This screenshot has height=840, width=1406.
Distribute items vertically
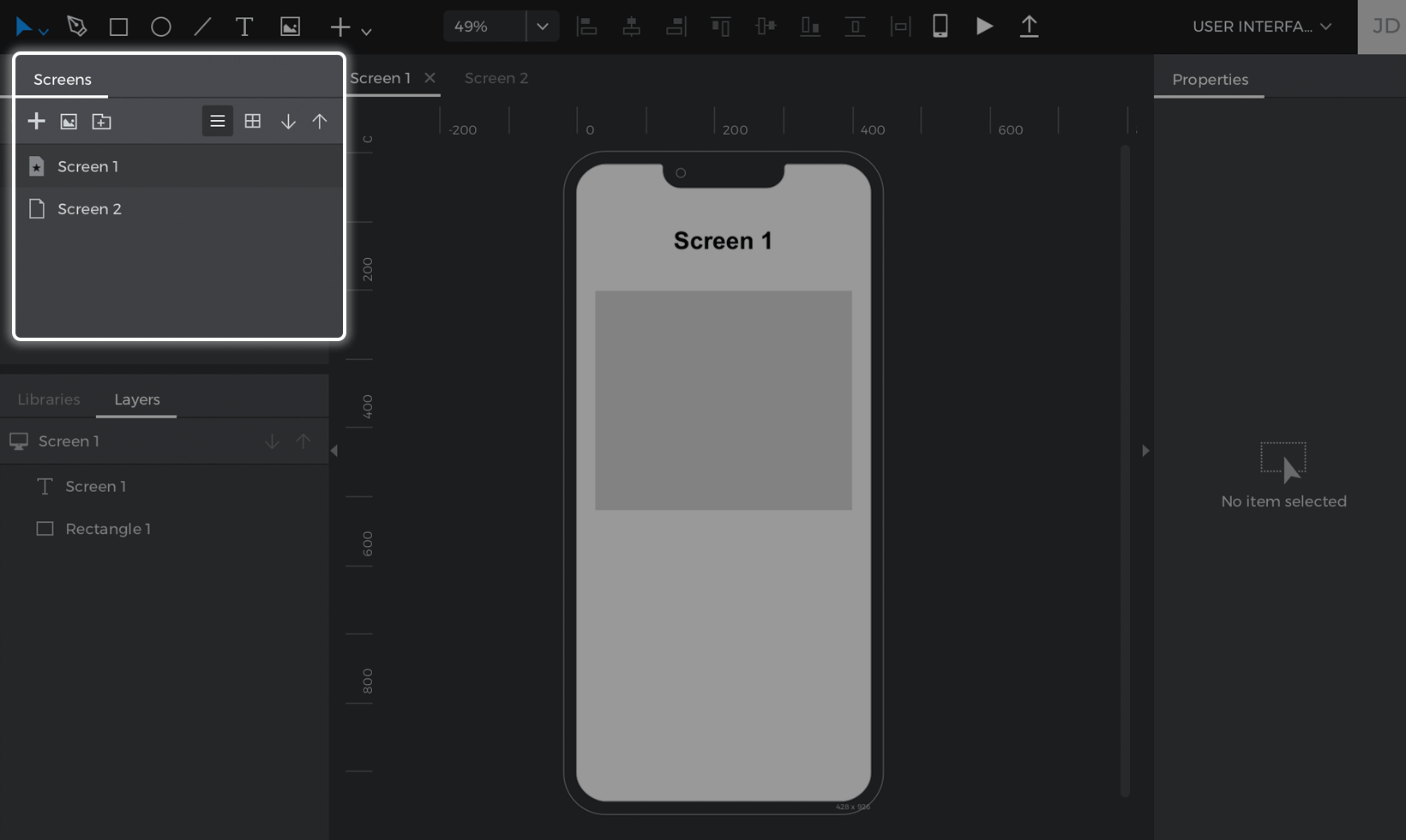[x=855, y=27]
